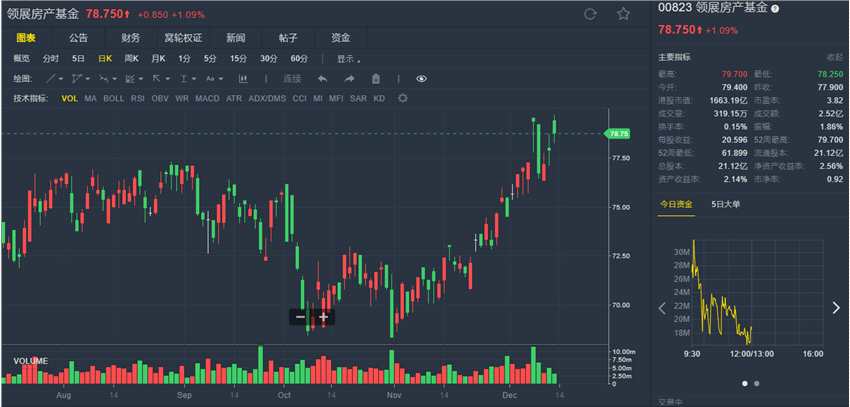Select 1分 minute interval
Viewport: 850px width, 407px height.
[x=184, y=59]
